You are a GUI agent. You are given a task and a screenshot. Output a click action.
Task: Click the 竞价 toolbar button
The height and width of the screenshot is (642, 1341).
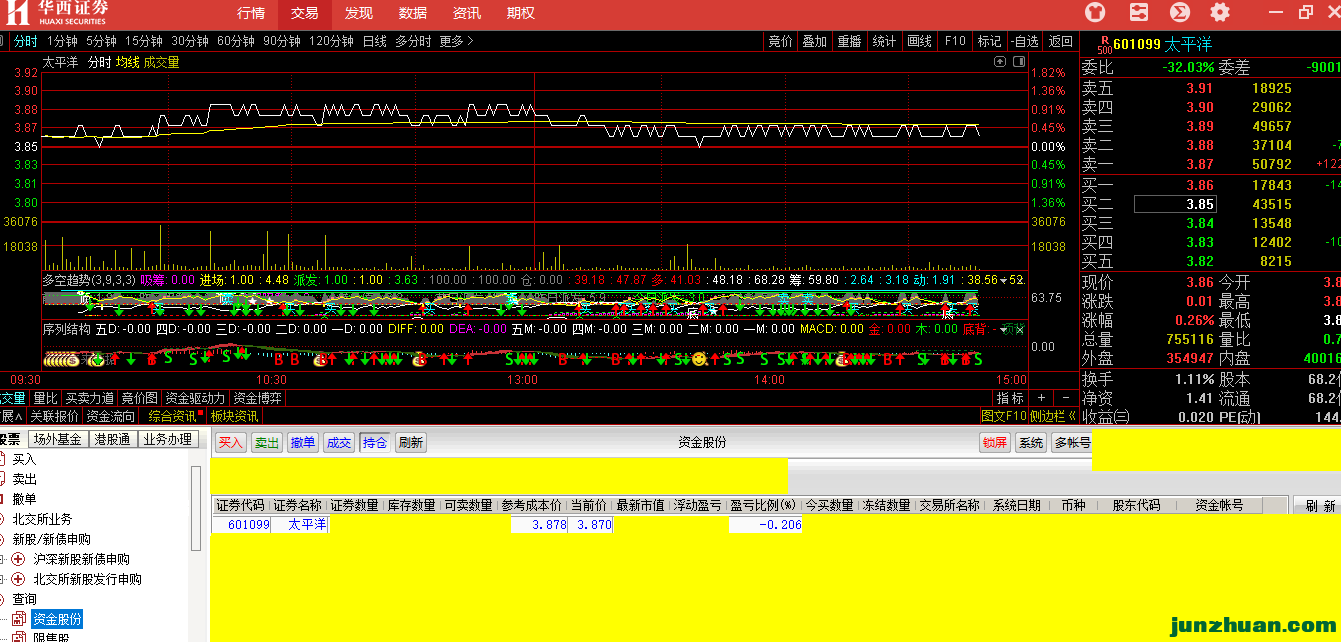tap(780, 41)
